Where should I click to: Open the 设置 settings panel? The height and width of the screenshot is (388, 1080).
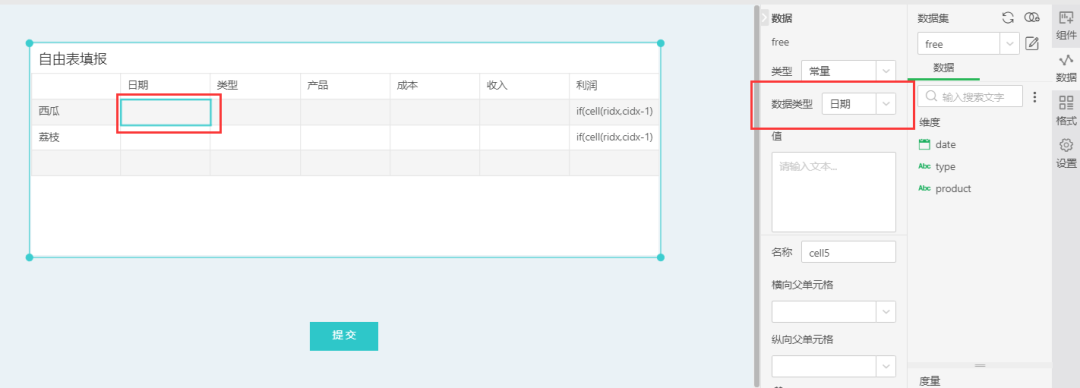(x=1066, y=153)
